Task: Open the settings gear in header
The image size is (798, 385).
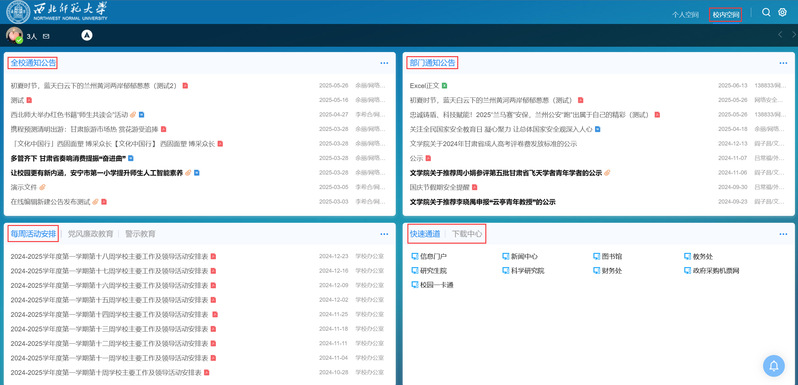Action: [782, 13]
